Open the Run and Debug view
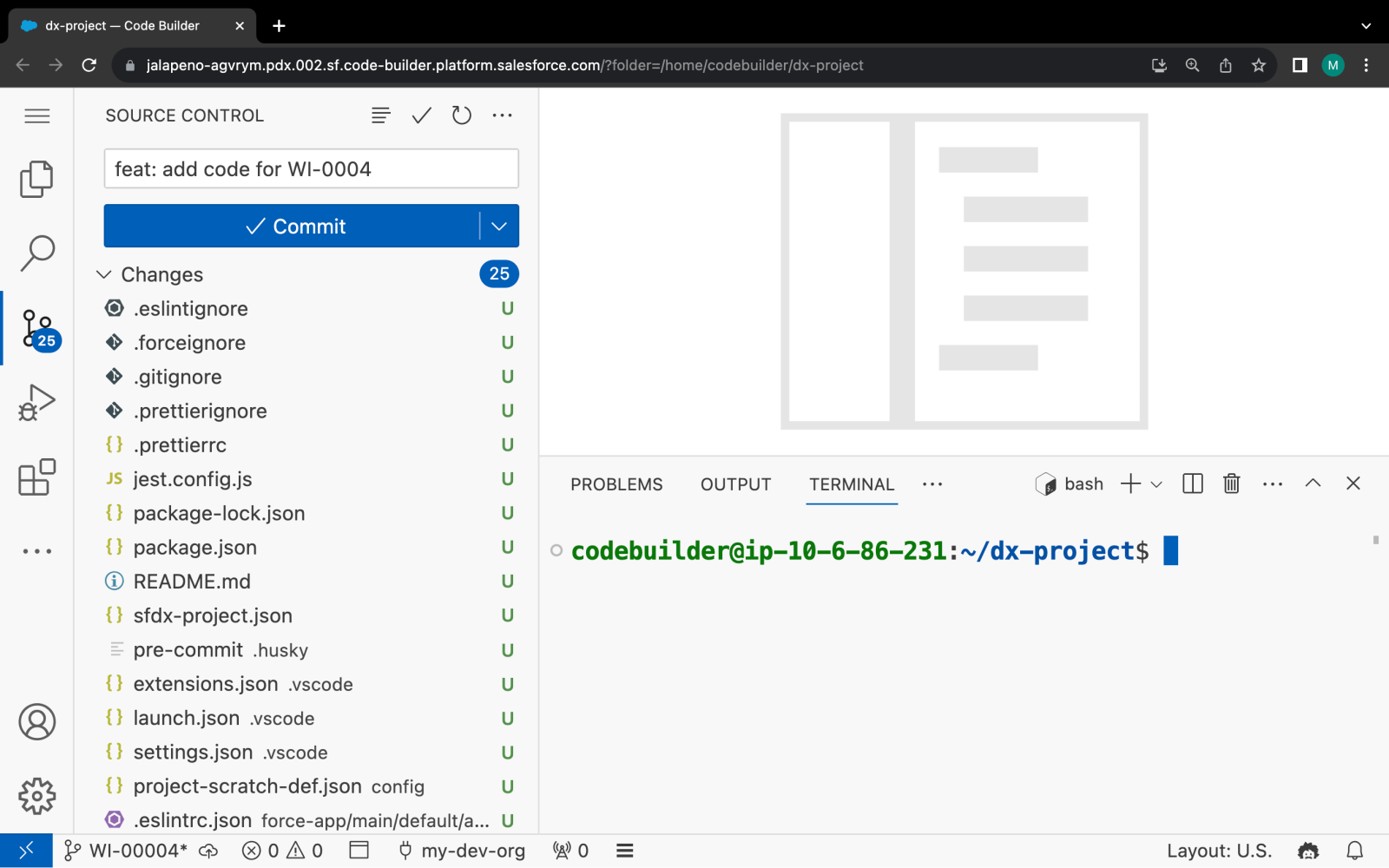Screen dimensions: 1389x868 coord(36,403)
